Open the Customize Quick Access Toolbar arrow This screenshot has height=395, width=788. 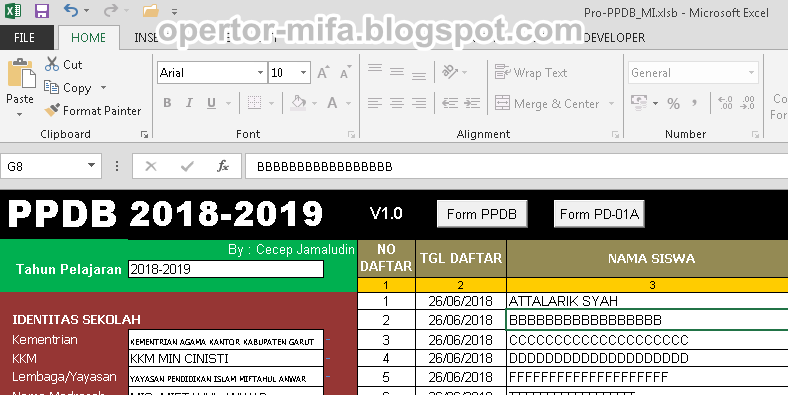pyautogui.click(x=174, y=11)
